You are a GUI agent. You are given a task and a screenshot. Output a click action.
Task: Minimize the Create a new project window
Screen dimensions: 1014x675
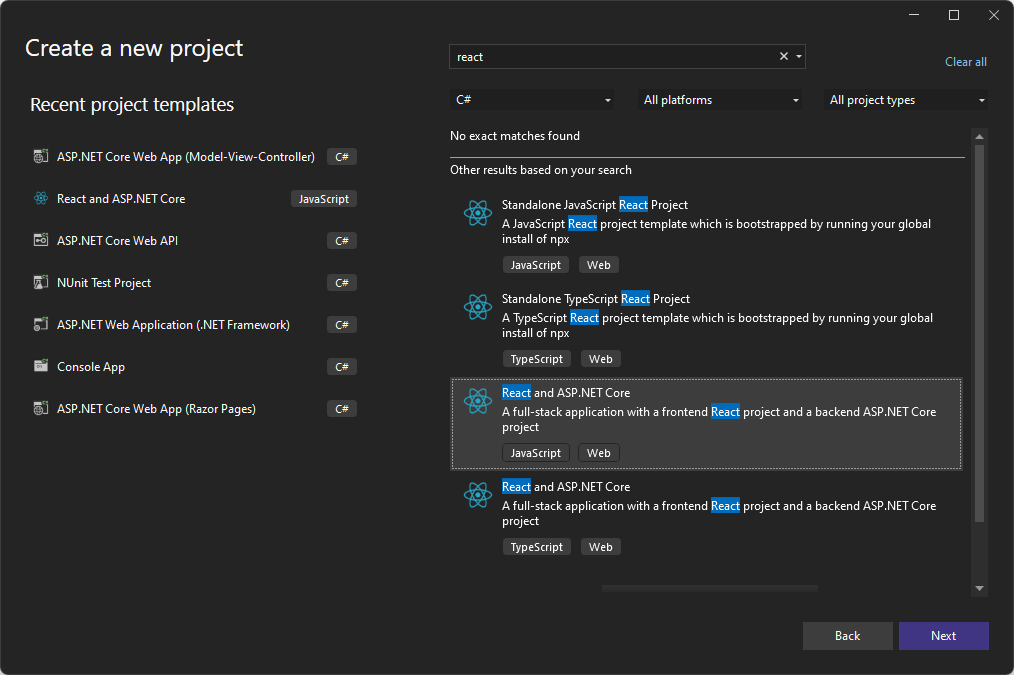pos(914,15)
